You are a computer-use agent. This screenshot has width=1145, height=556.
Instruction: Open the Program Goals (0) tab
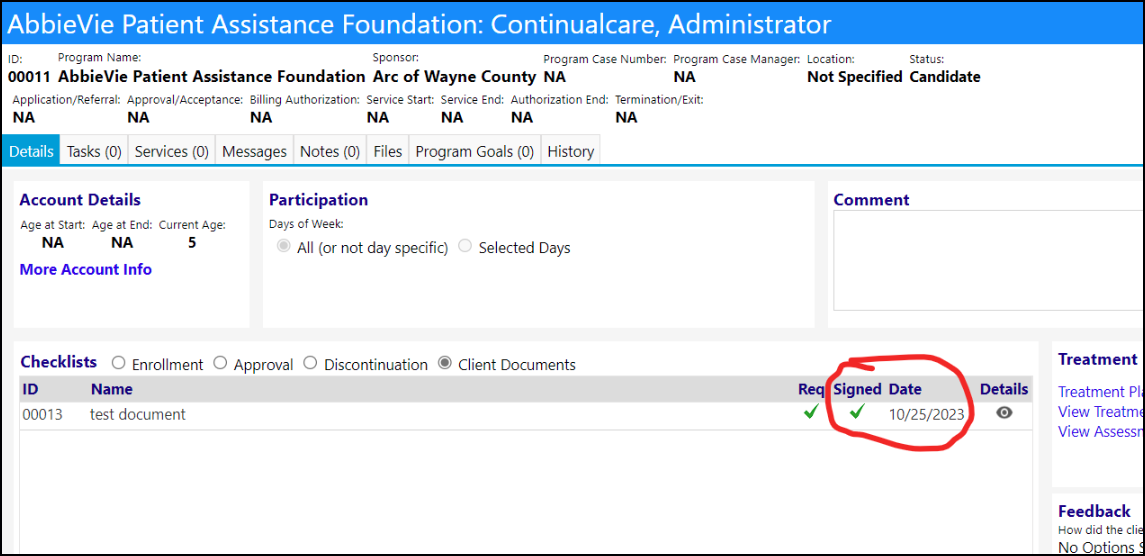tap(475, 151)
